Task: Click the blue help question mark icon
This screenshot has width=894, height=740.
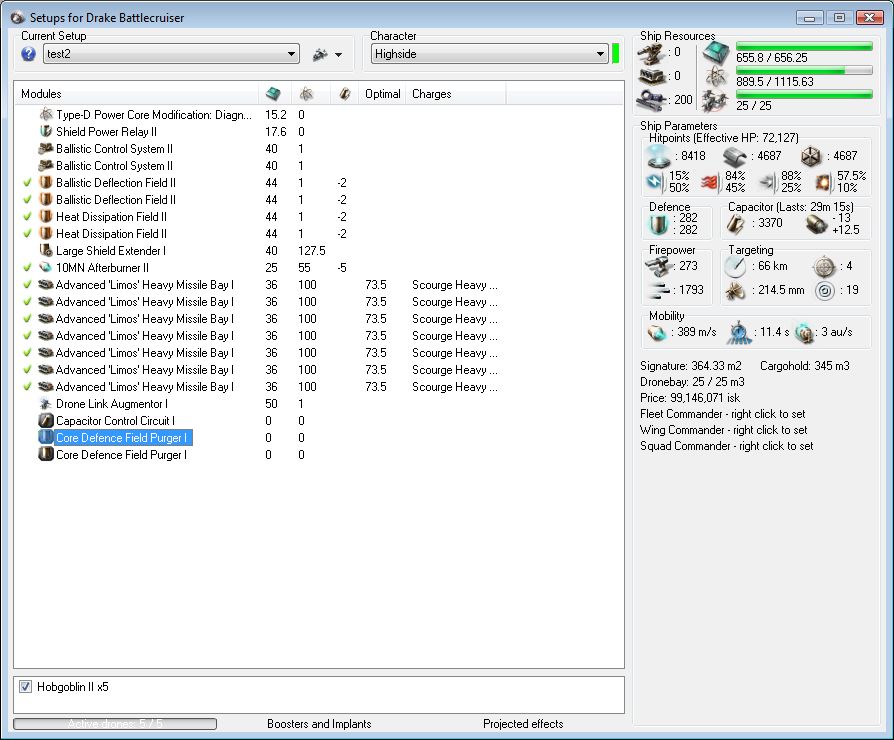Action: click(x=28, y=54)
